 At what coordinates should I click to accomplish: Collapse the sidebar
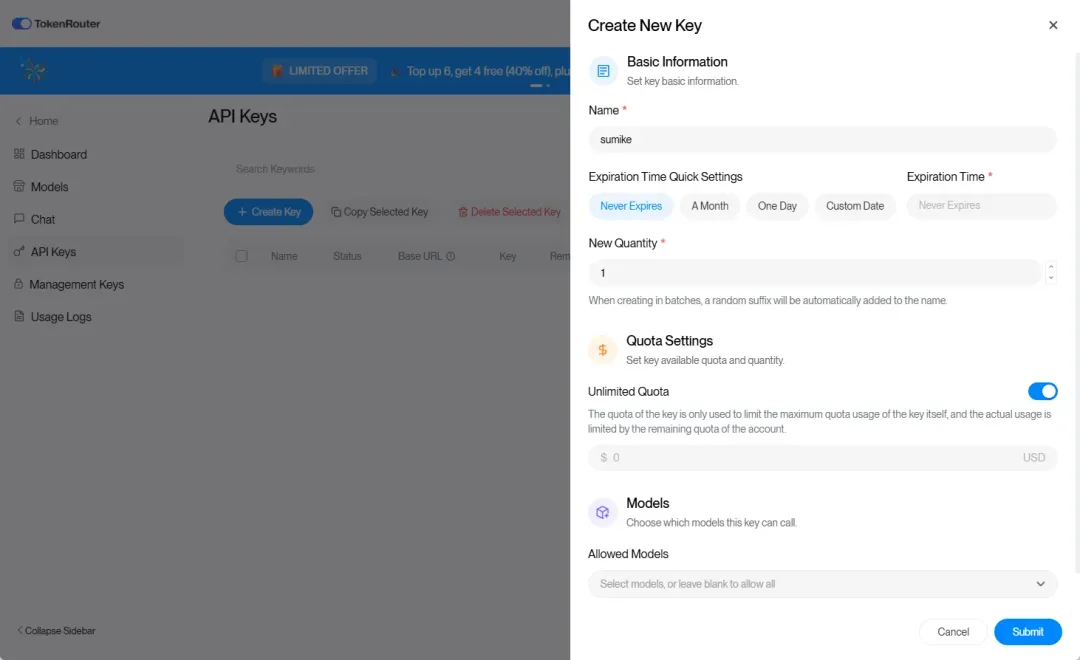point(56,630)
